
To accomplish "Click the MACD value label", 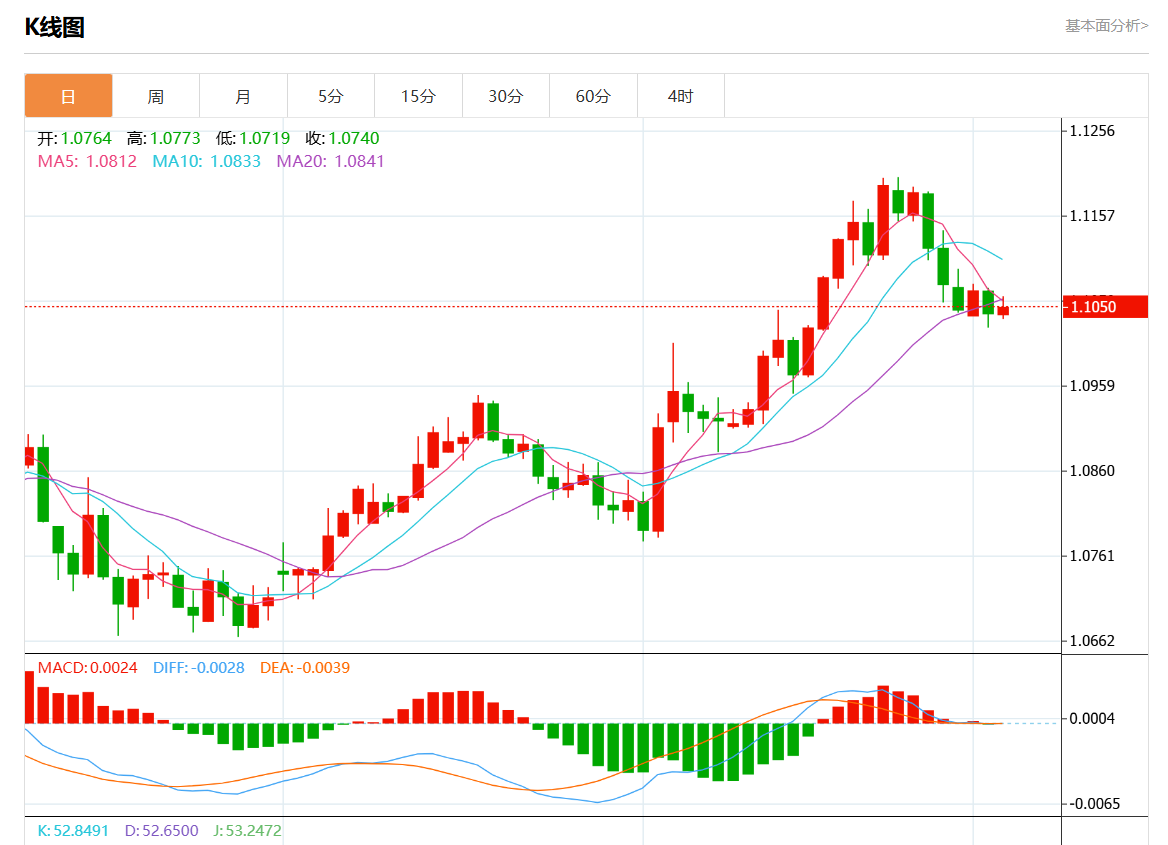I will click(87, 668).
